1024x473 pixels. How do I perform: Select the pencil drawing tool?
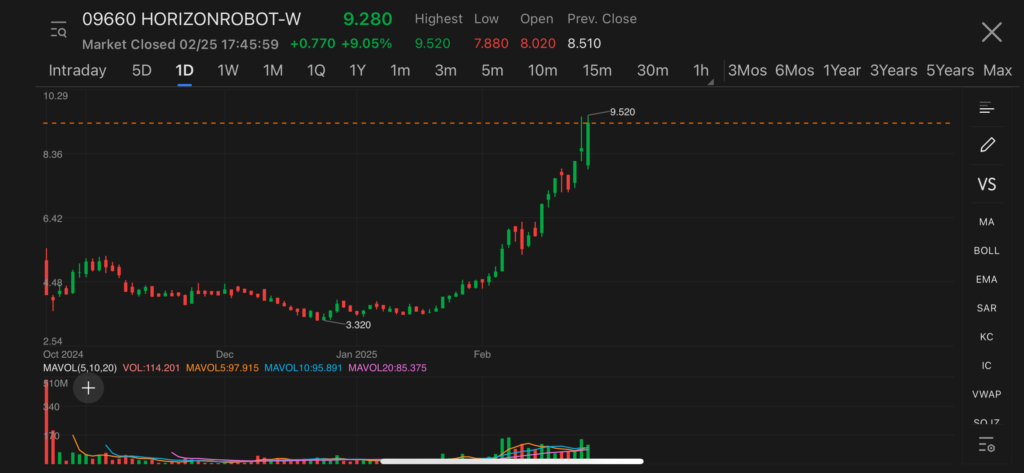987,145
